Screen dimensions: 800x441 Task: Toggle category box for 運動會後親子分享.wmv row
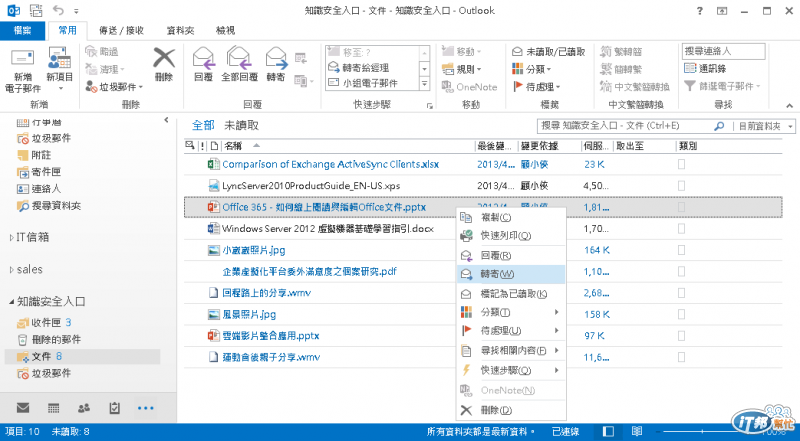pos(681,357)
